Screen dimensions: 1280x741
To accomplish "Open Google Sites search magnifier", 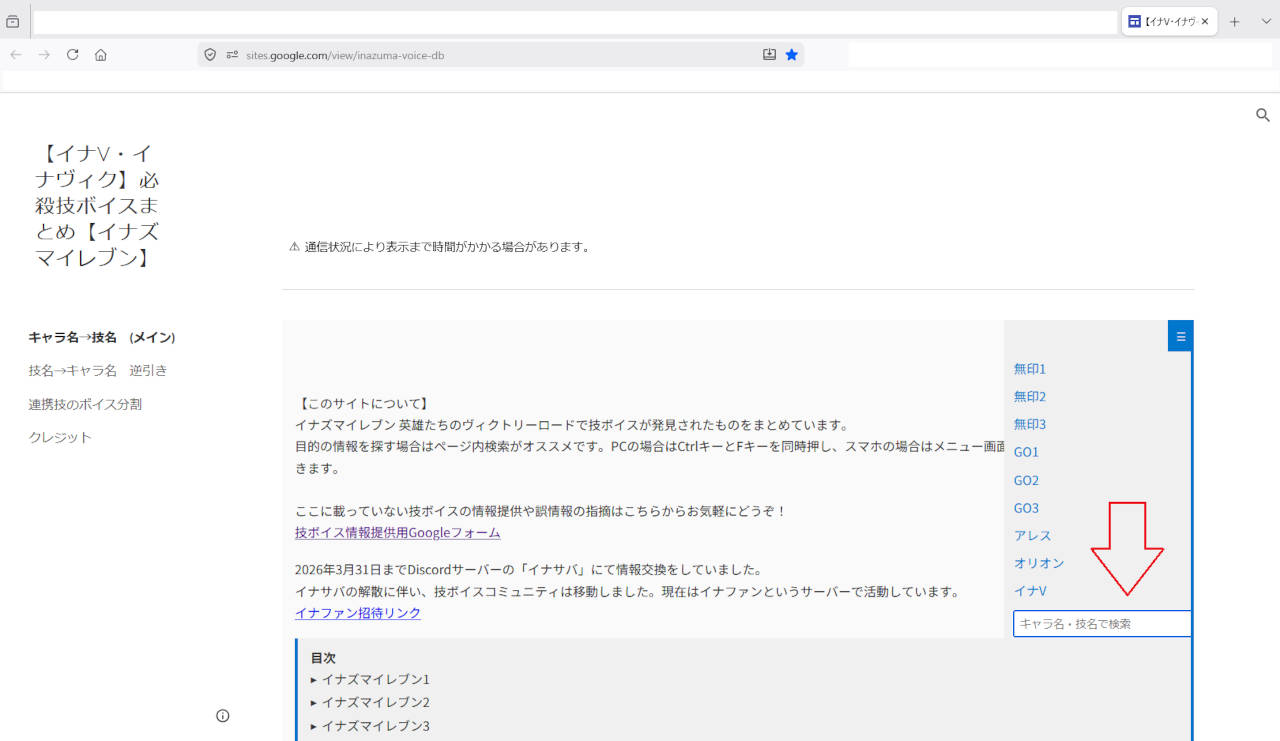I will click(x=1263, y=115).
